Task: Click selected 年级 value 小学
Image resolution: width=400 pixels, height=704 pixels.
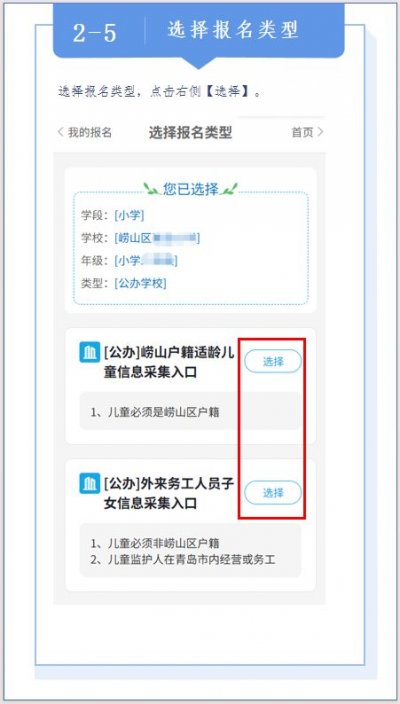Action: 146,260
